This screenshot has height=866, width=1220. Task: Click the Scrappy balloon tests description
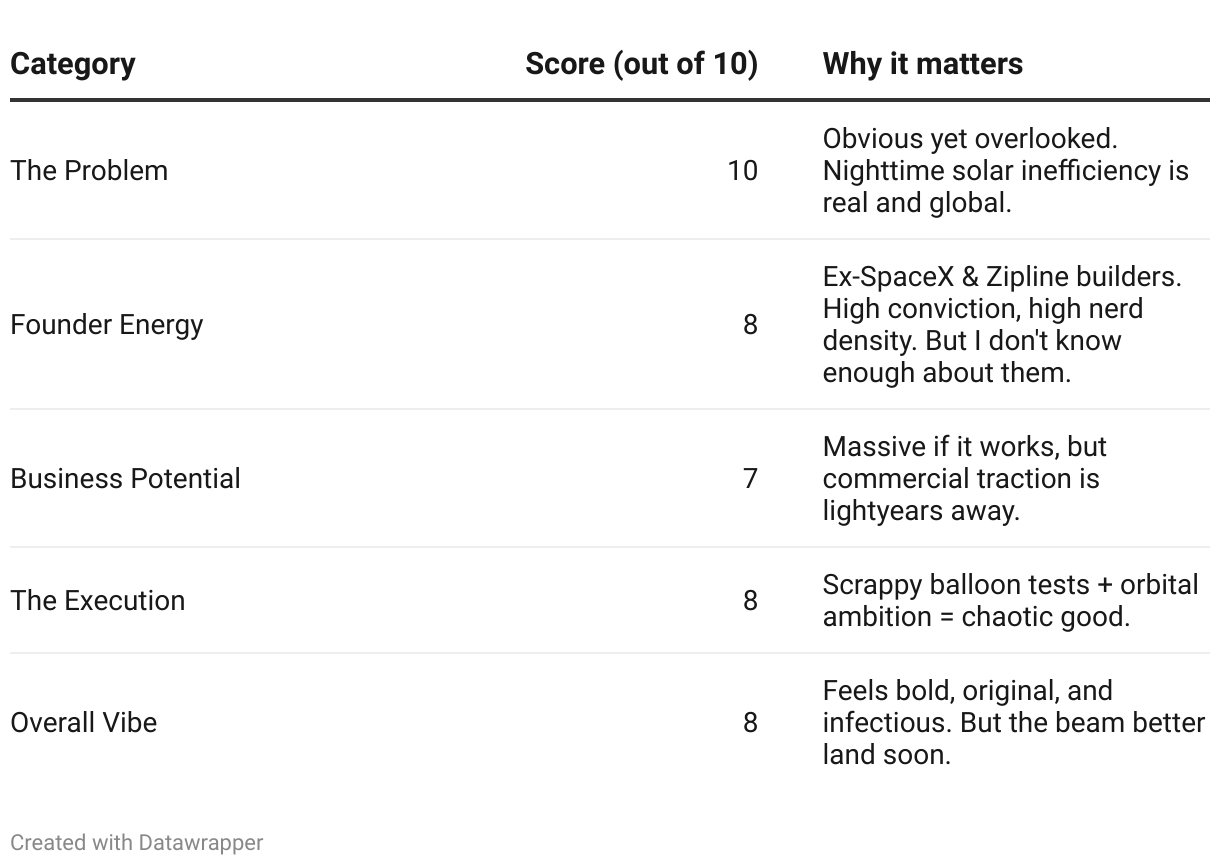pos(1010,601)
